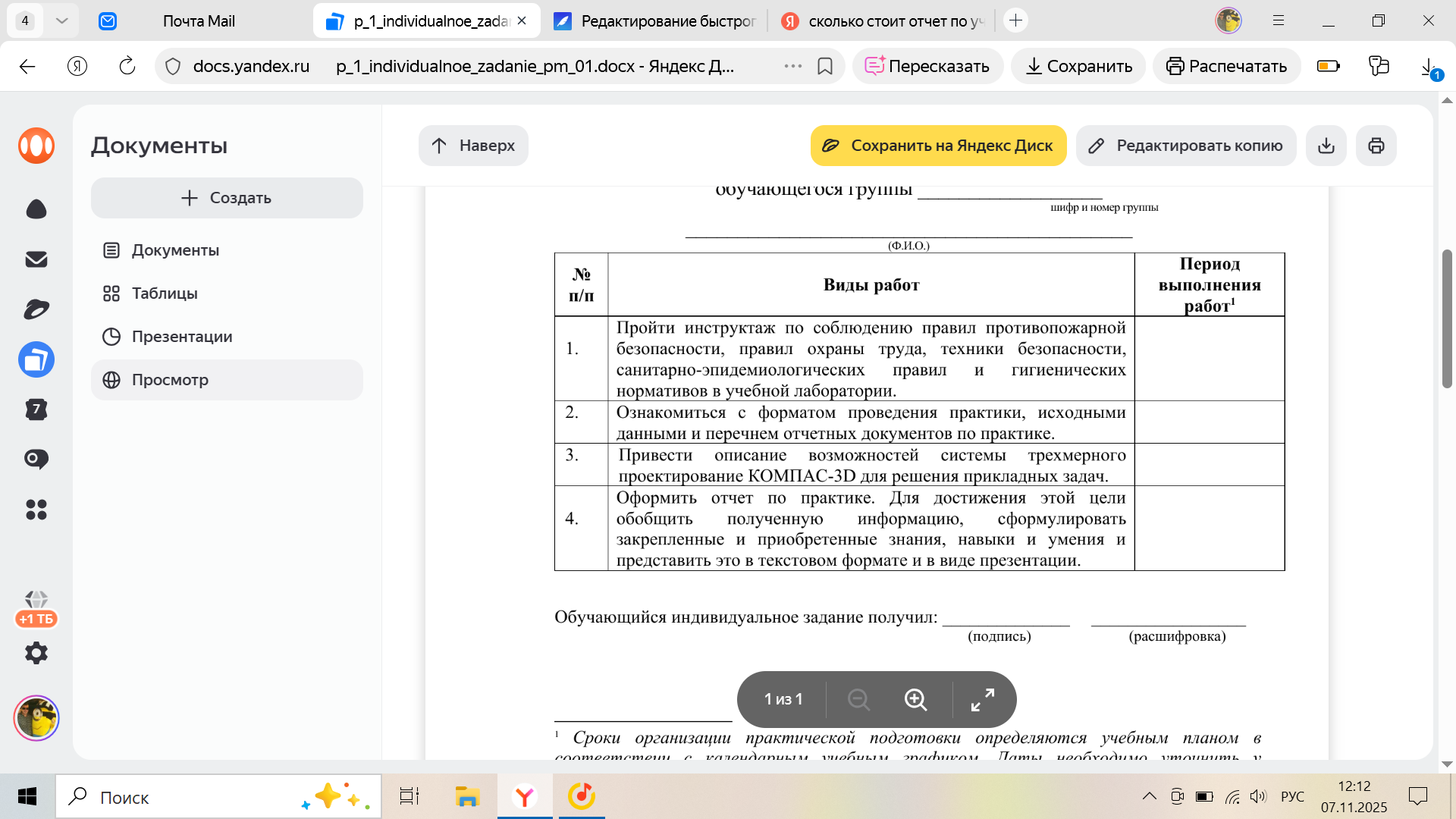Image resolution: width=1456 pixels, height=819 pixels.
Task: Click the page vertical scrollbar thumb
Action: pyautogui.click(x=1447, y=318)
